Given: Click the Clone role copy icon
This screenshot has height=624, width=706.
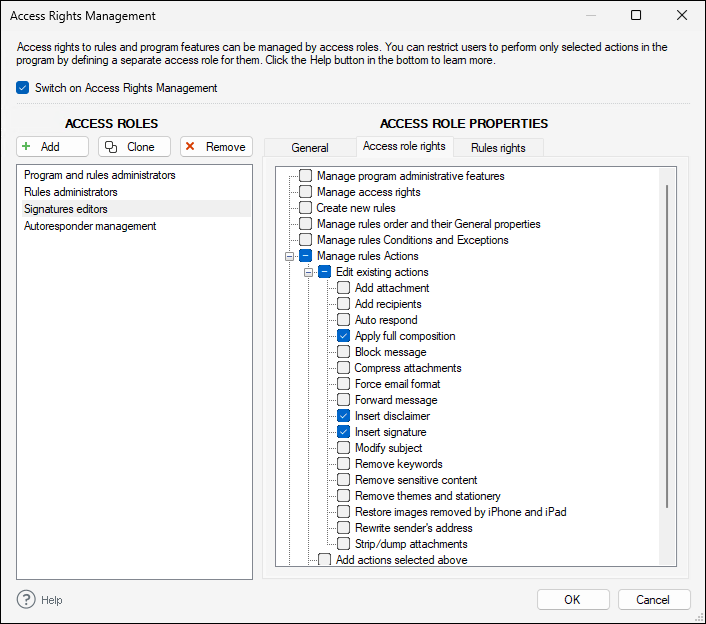Looking at the screenshot, I should click(110, 147).
